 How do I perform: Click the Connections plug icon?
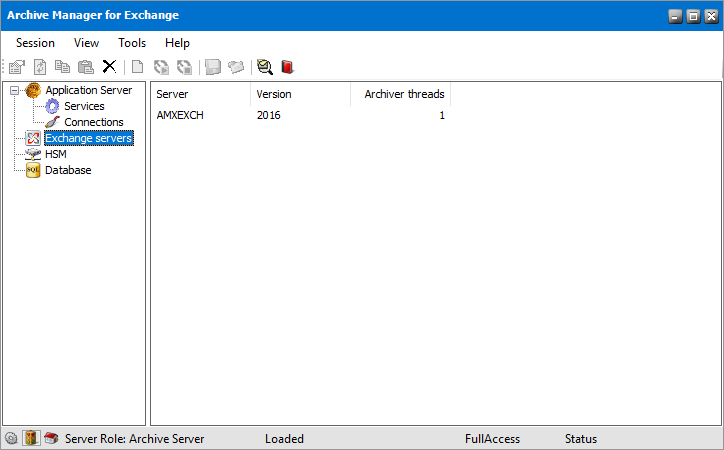(x=52, y=122)
